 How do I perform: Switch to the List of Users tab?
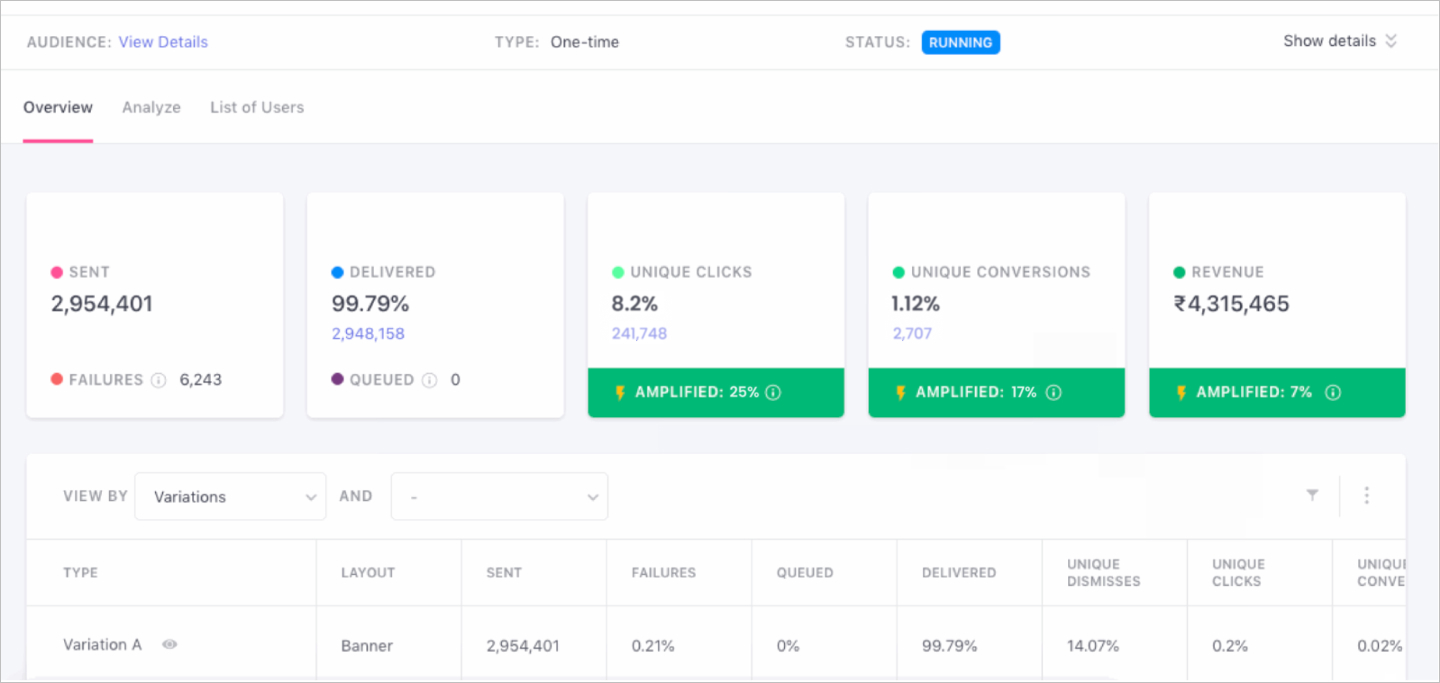[257, 107]
